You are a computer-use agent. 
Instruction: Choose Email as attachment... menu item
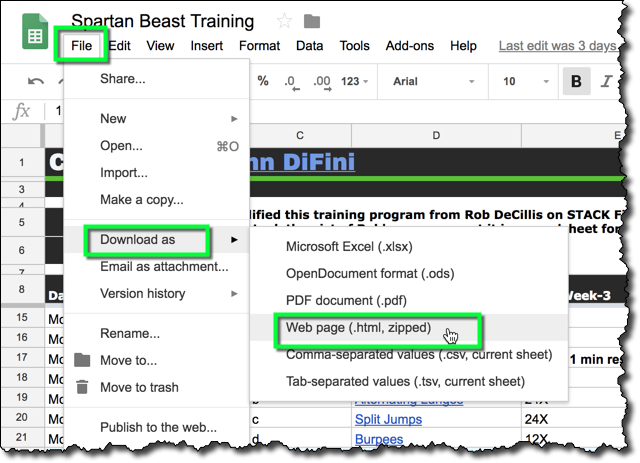click(156, 267)
